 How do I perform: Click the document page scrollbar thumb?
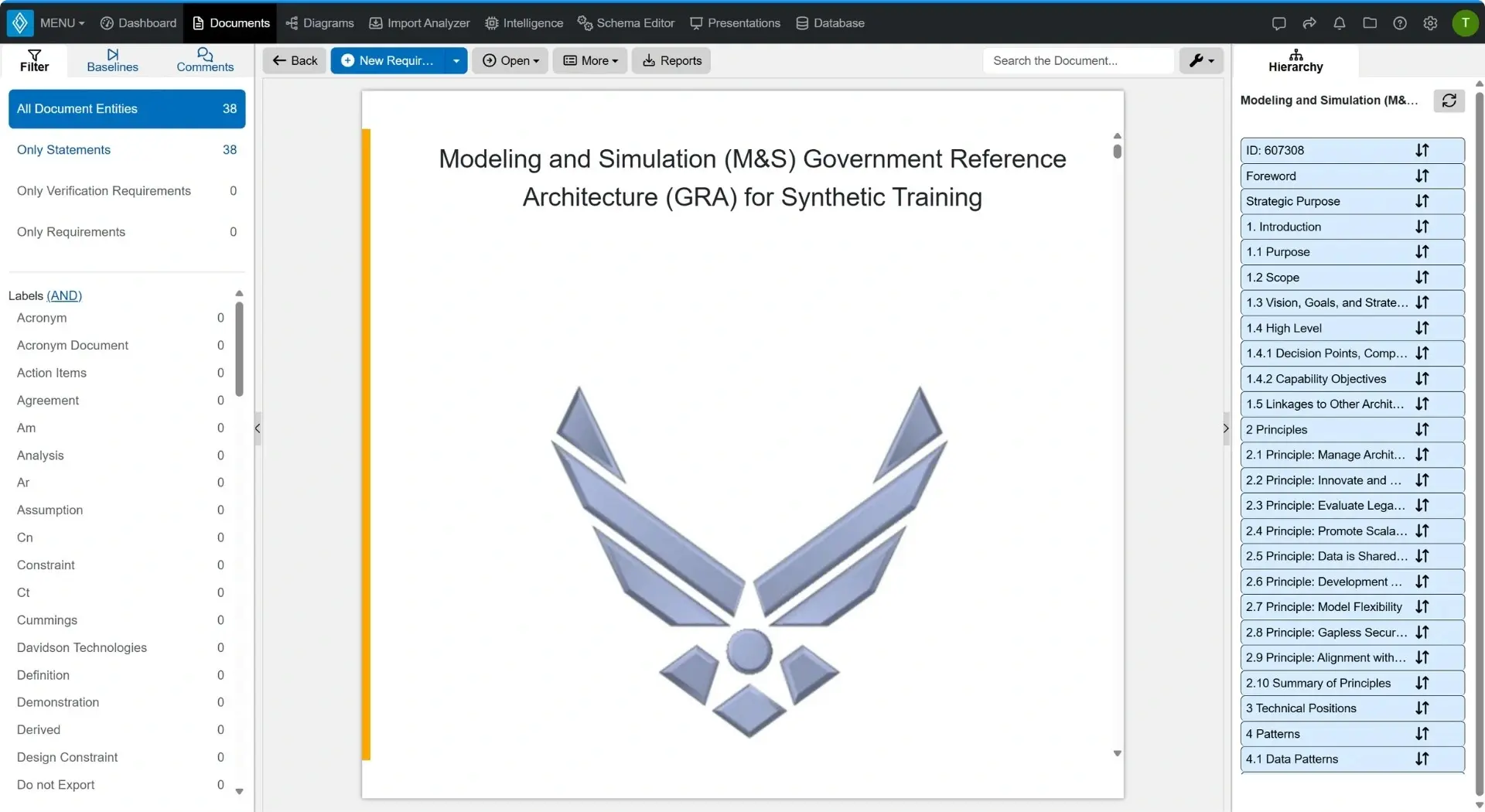[x=1117, y=150]
